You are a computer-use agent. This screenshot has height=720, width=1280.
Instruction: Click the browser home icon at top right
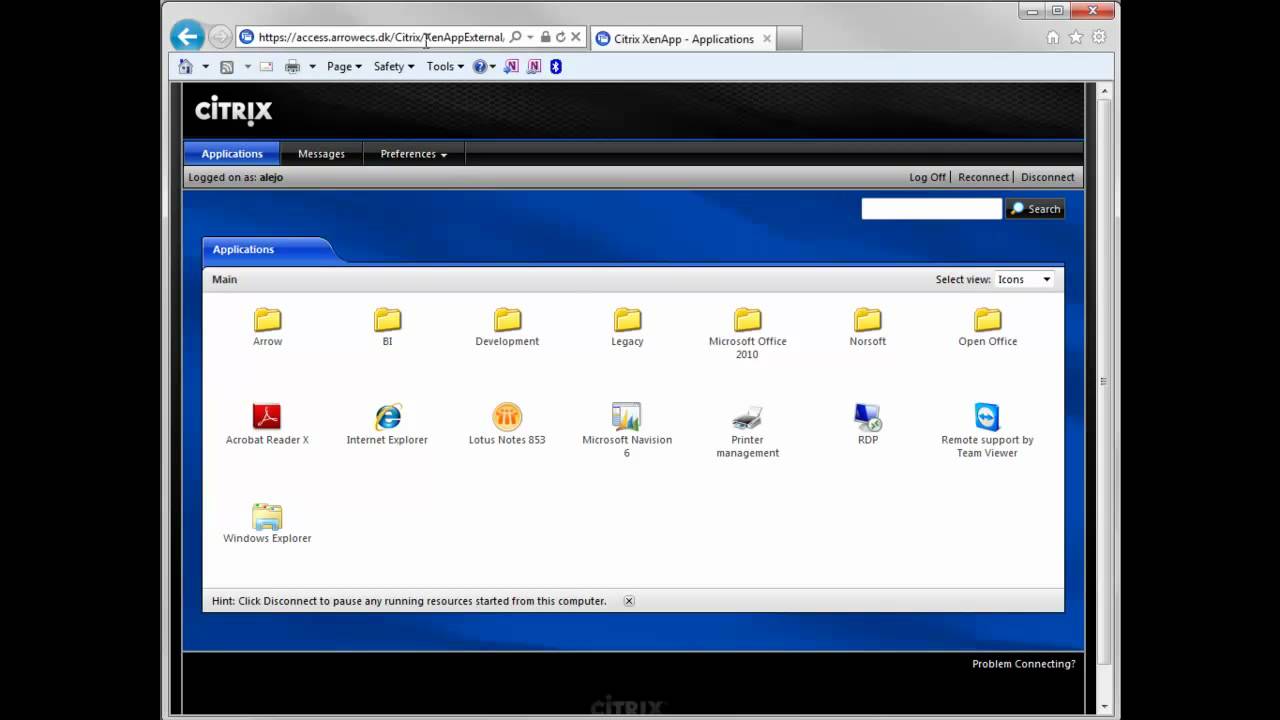coord(1053,37)
